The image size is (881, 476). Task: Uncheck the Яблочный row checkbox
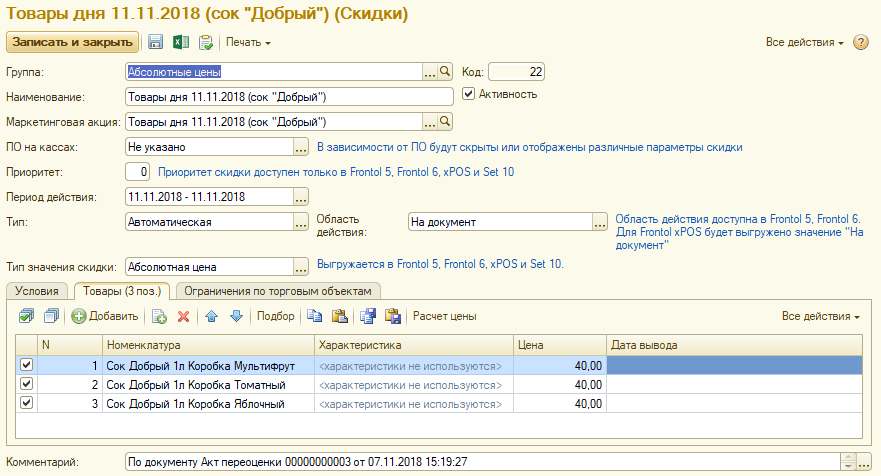tap(26, 403)
